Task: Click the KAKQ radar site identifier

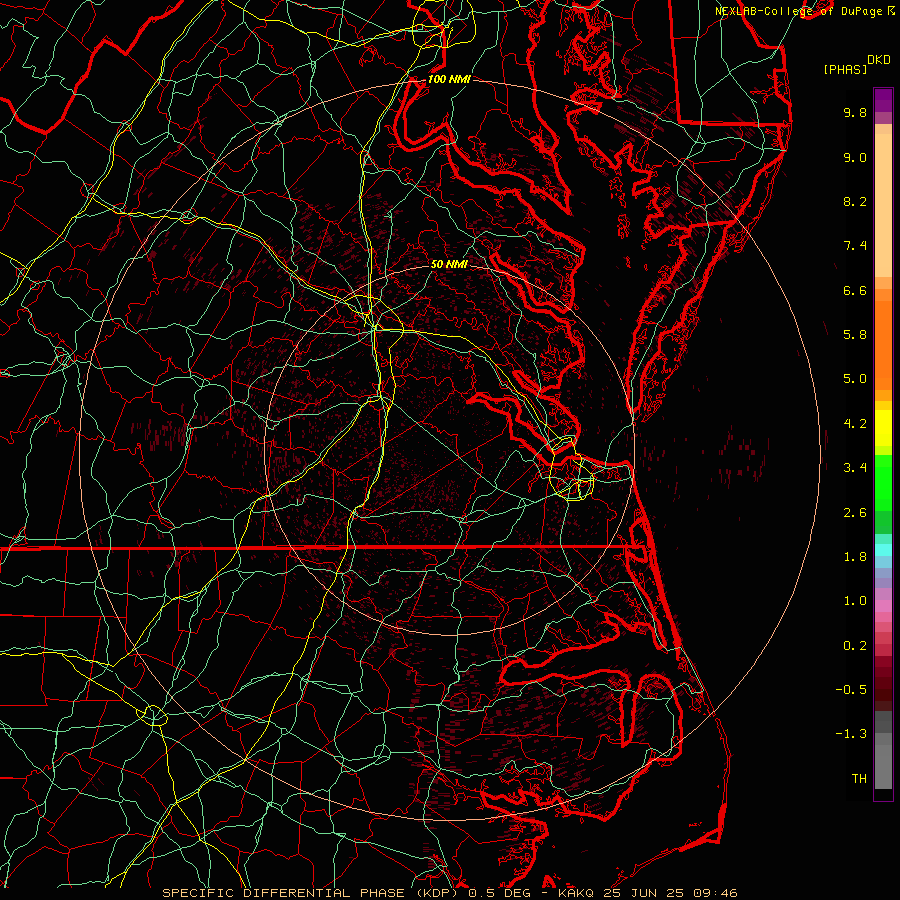Action: (576, 893)
